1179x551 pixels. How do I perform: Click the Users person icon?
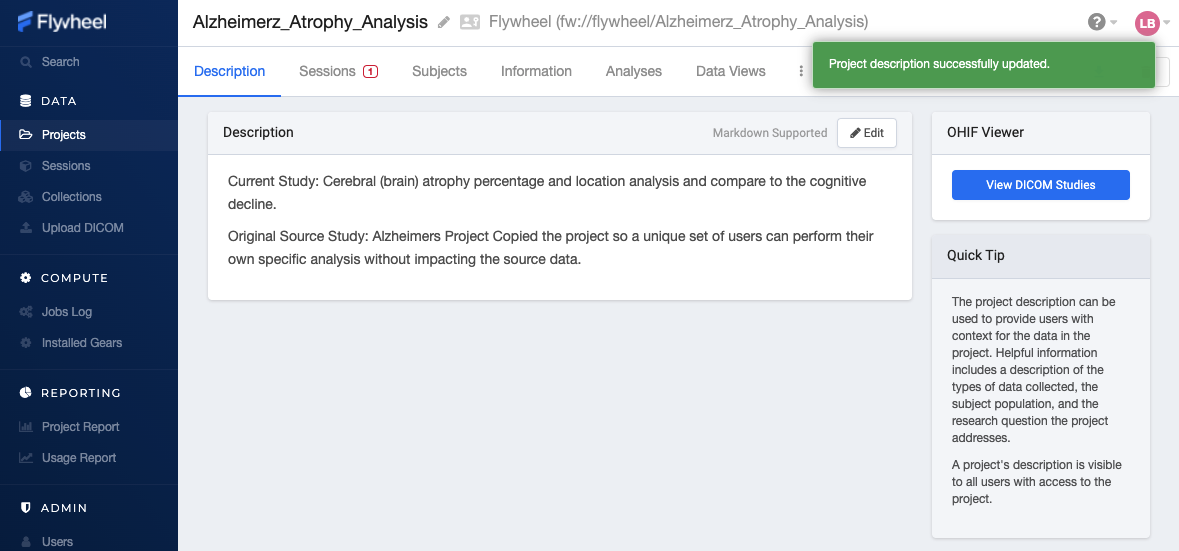26,542
